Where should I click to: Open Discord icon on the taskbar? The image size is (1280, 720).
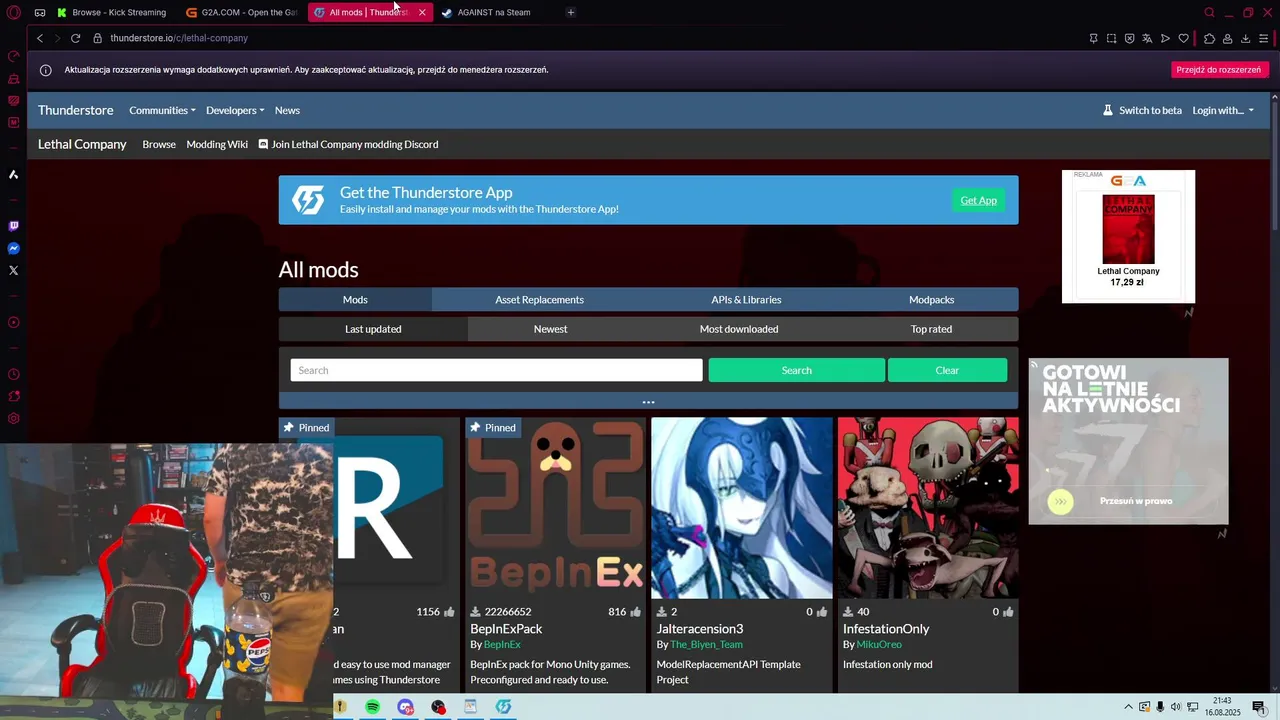coord(405,707)
